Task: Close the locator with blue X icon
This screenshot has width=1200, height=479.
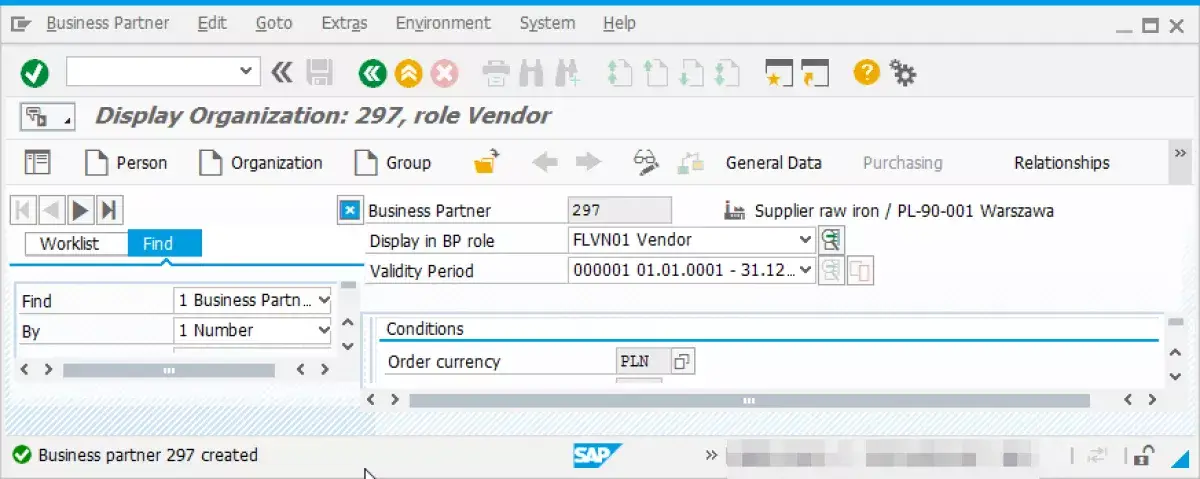Action: 349,211
